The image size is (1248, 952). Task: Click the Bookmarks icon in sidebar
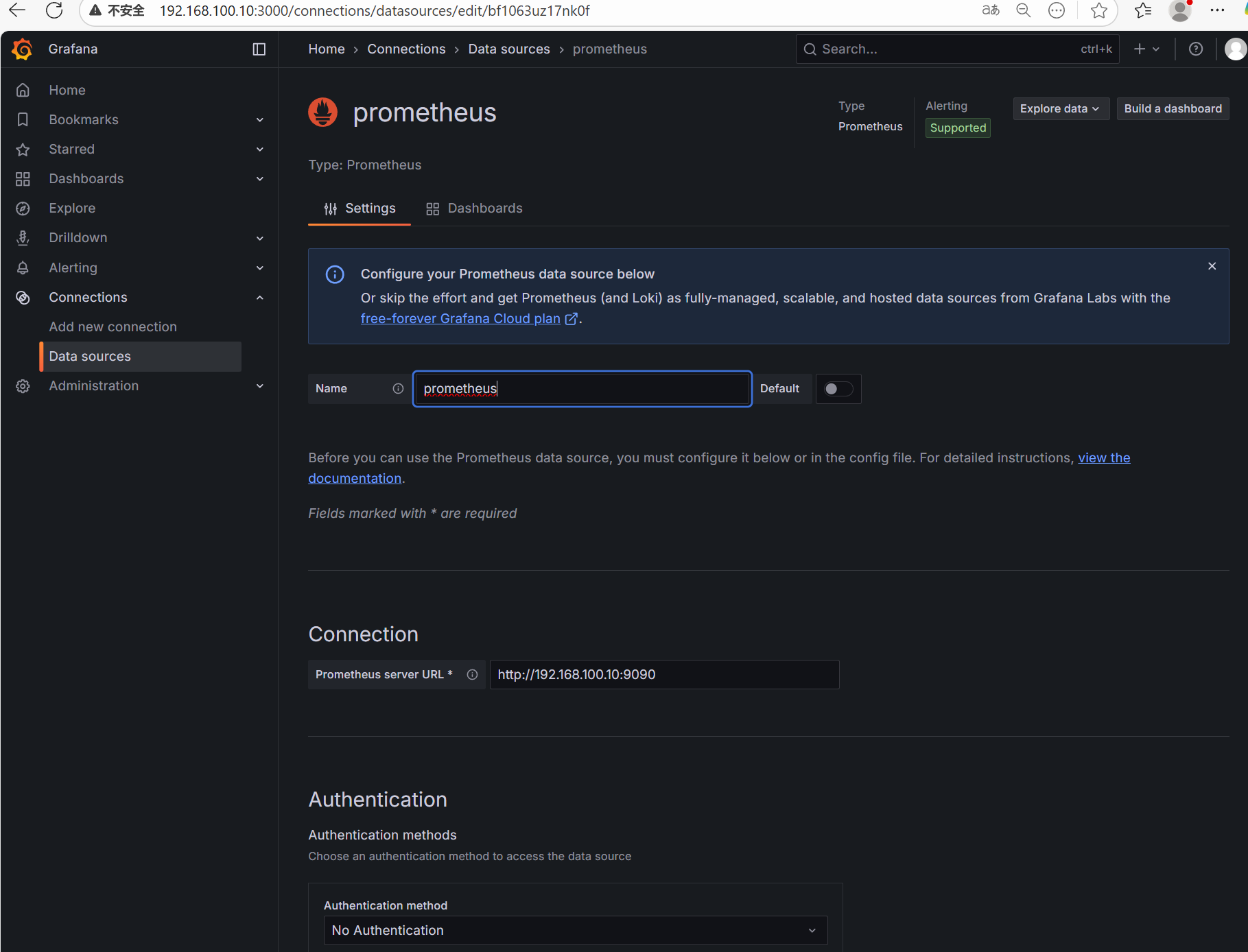click(x=23, y=119)
